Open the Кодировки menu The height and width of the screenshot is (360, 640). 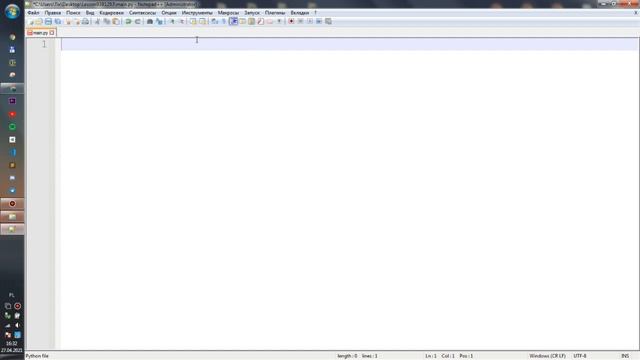pyautogui.click(x=111, y=13)
